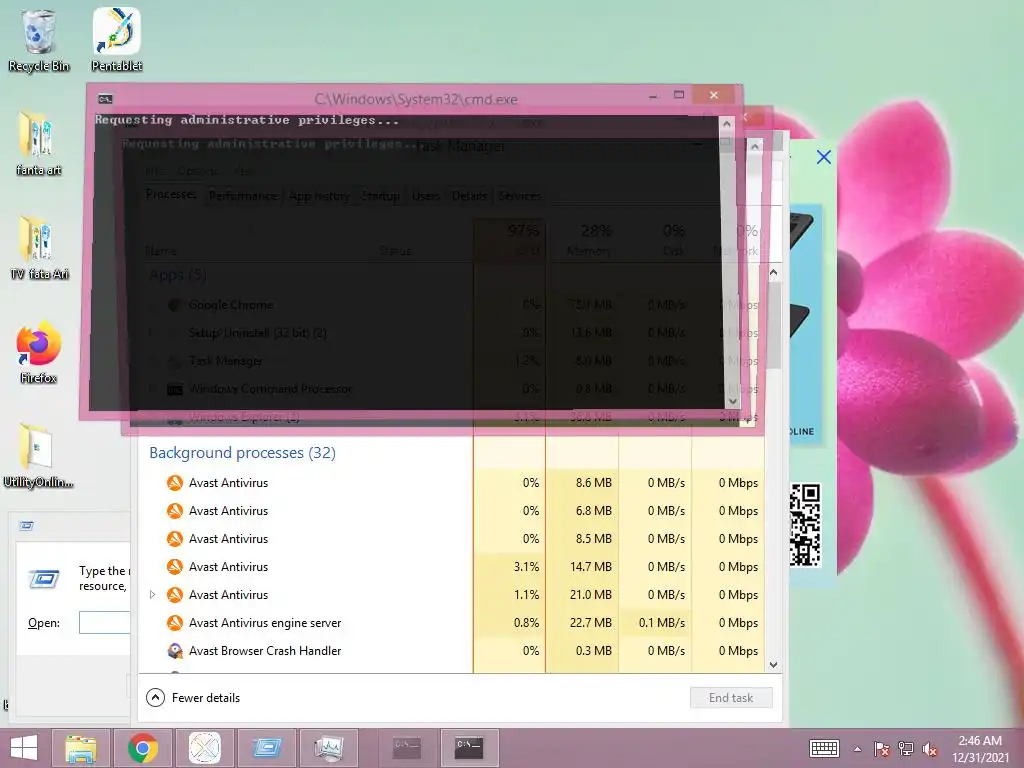Click the Background processes (32) heading
The width and height of the screenshot is (1024, 768).
tap(242, 453)
